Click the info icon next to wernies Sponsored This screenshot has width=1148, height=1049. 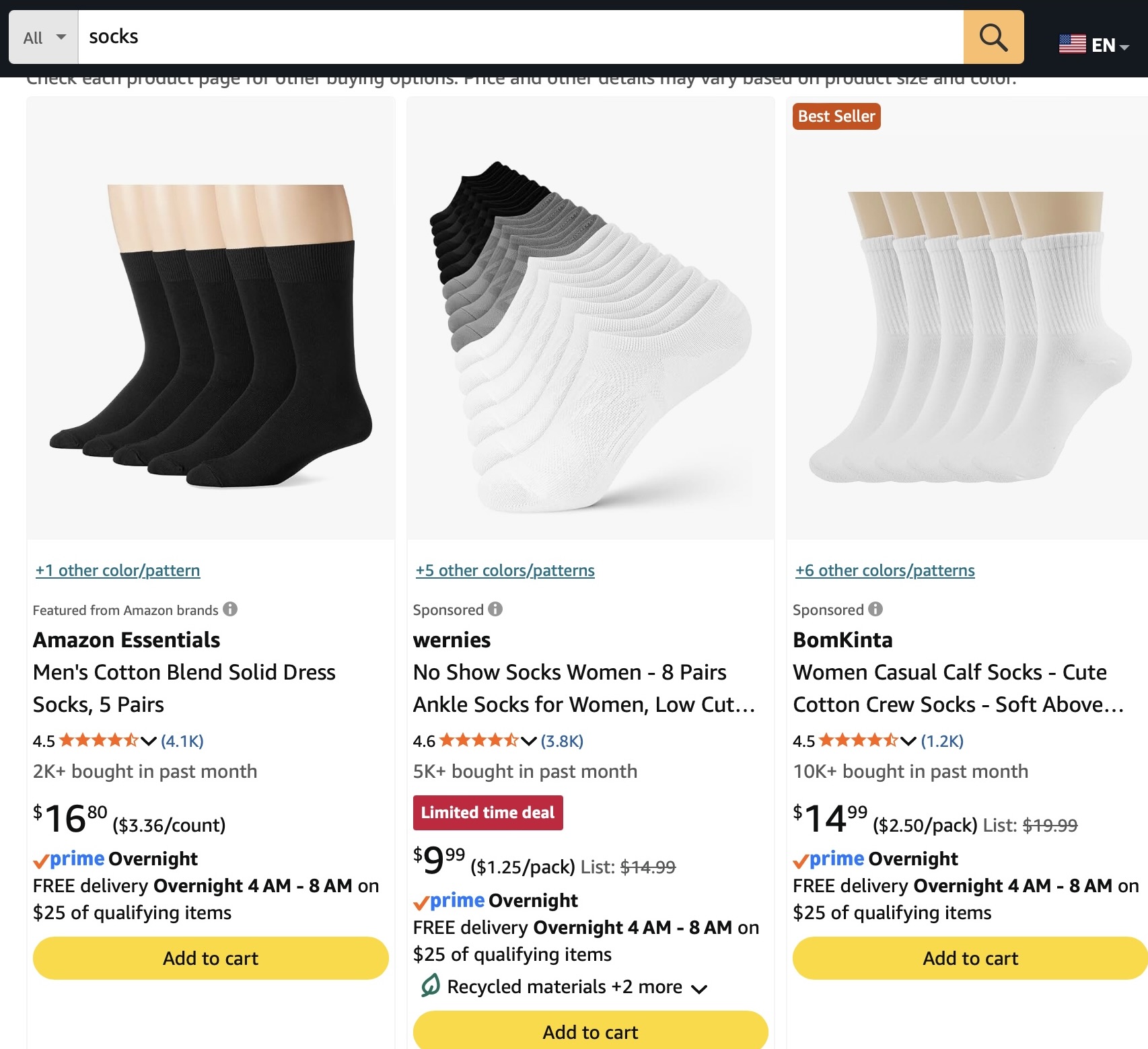495,609
